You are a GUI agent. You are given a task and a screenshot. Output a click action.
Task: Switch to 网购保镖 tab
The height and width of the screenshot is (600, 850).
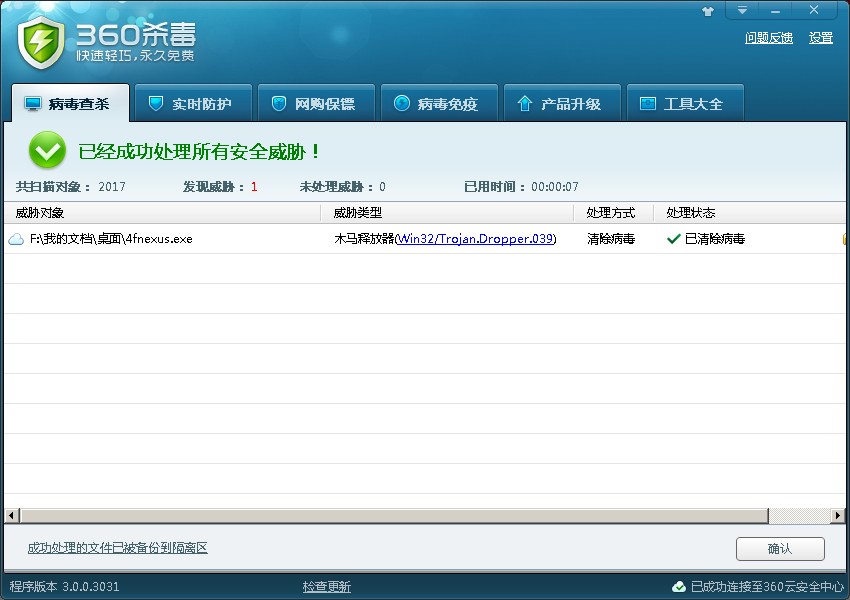click(317, 103)
